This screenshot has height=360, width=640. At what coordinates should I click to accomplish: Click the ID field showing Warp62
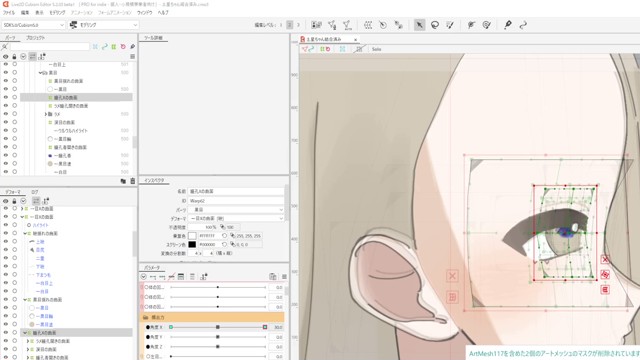pyautogui.click(x=236, y=200)
